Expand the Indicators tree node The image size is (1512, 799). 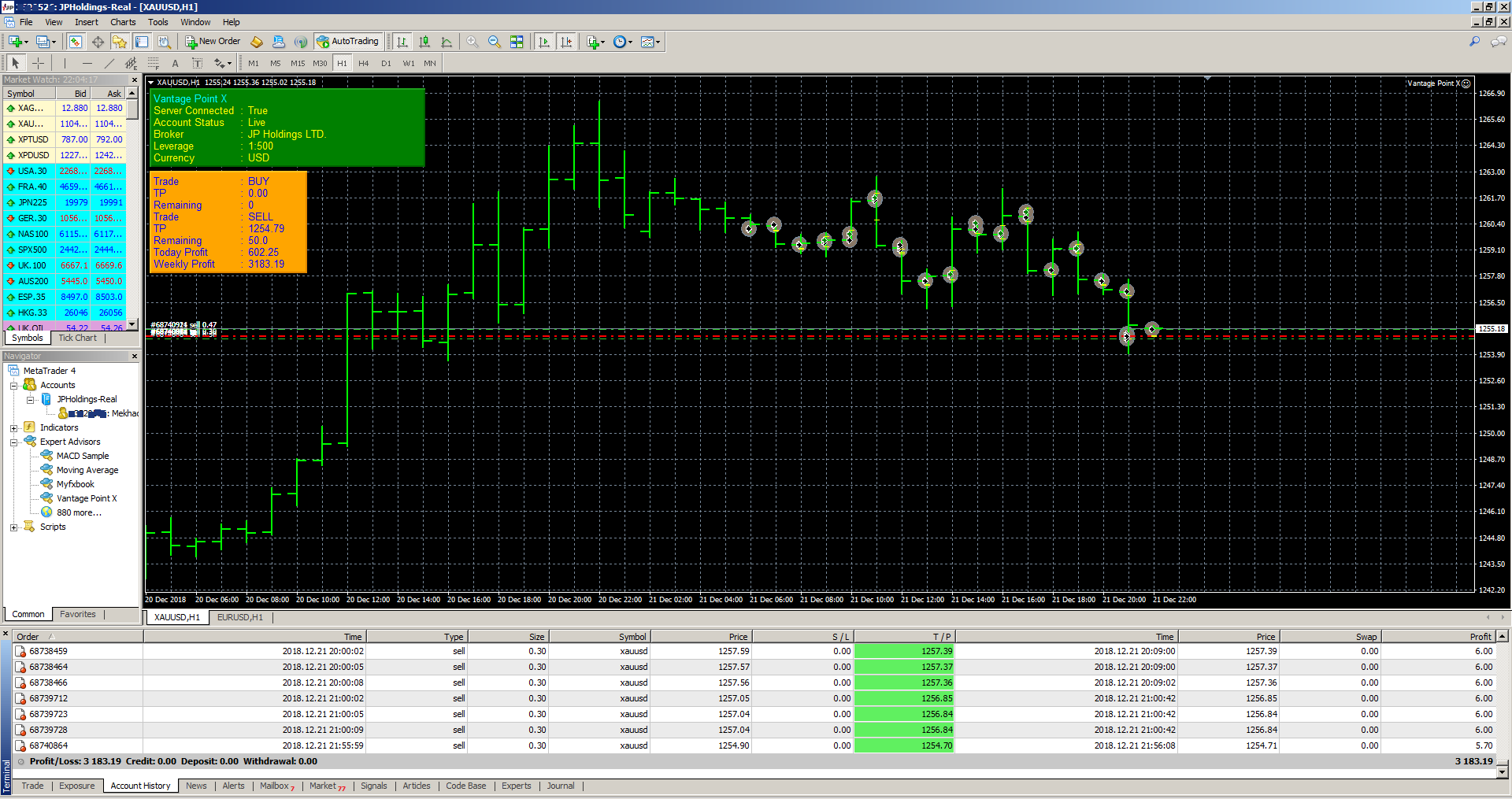pos(13,428)
